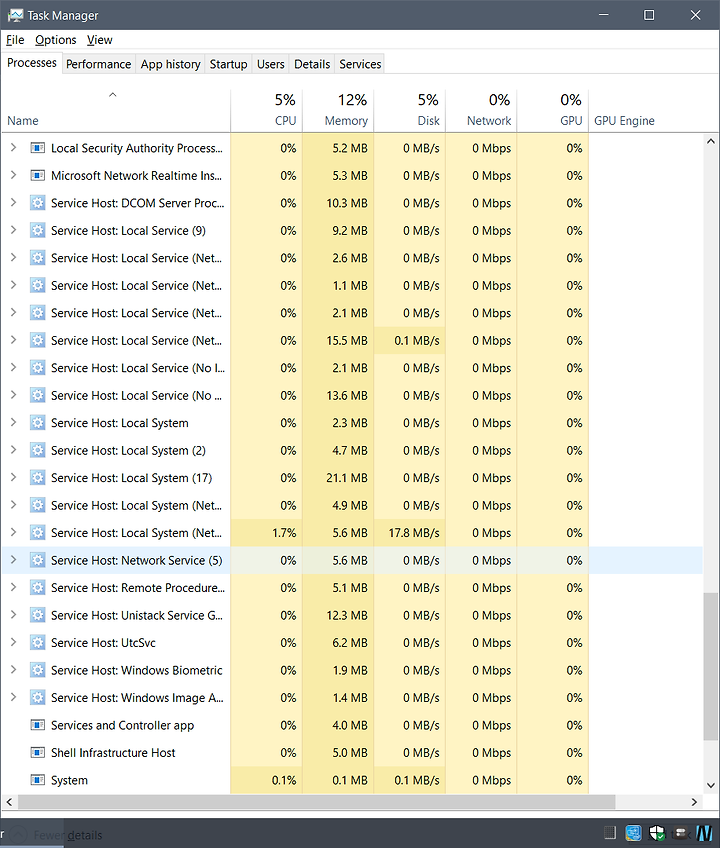Image resolution: width=720 pixels, height=848 pixels.
Task: Open the View menu
Action: pos(100,39)
